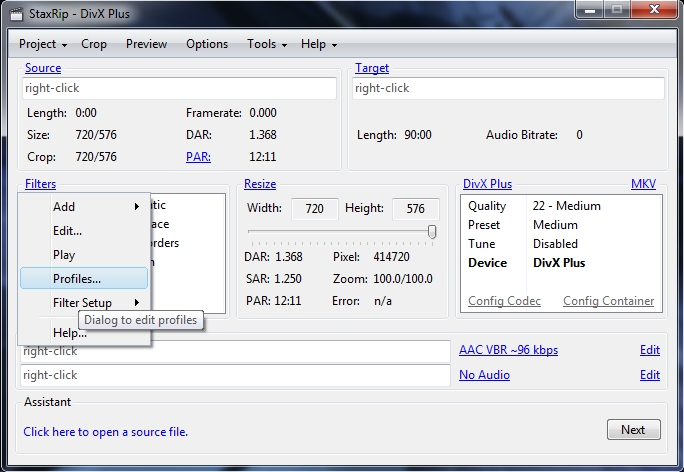Choose Edit... from the context menu
Image resolution: width=684 pixels, height=472 pixels.
tap(84, 231)
